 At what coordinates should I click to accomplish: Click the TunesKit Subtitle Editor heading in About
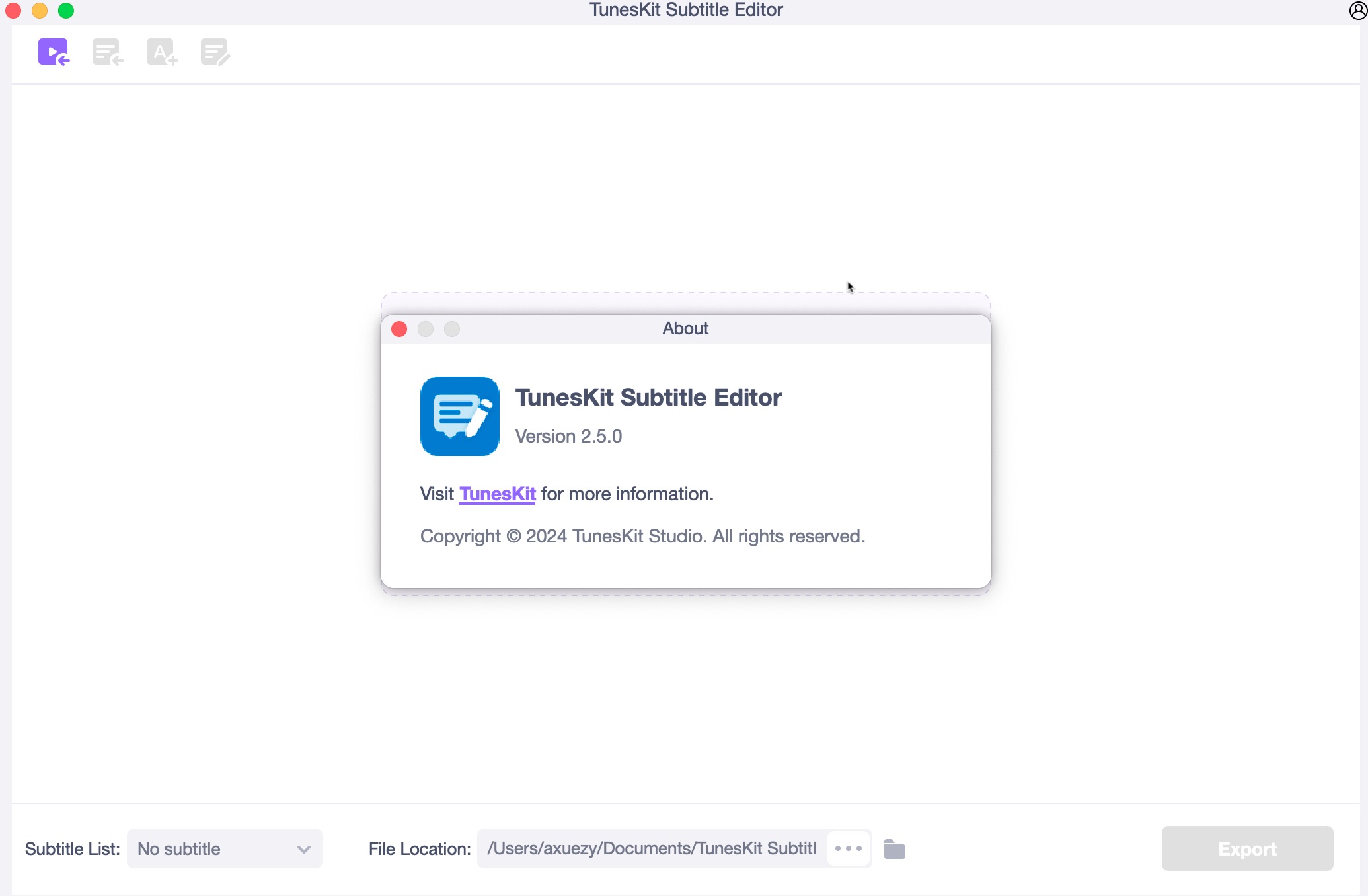coord(648,397)
